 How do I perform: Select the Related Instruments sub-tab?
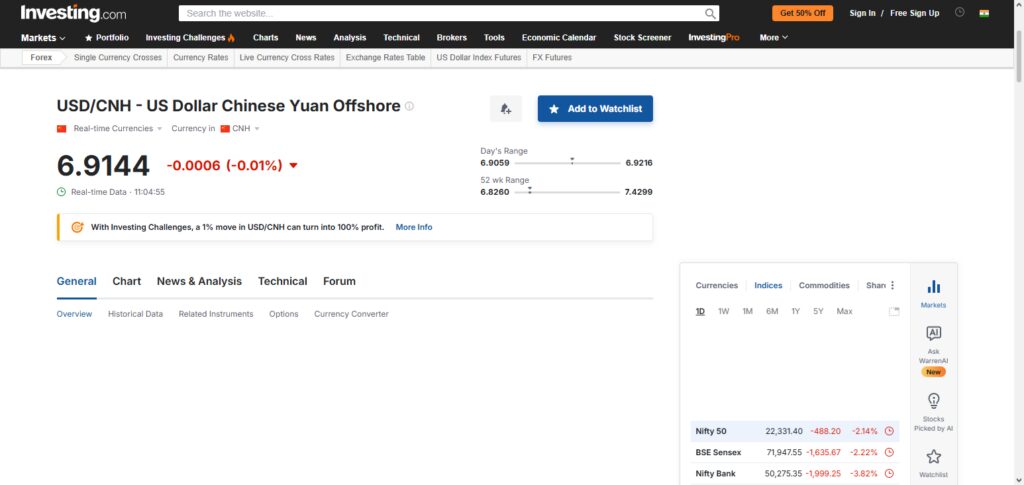coord(216,314)
